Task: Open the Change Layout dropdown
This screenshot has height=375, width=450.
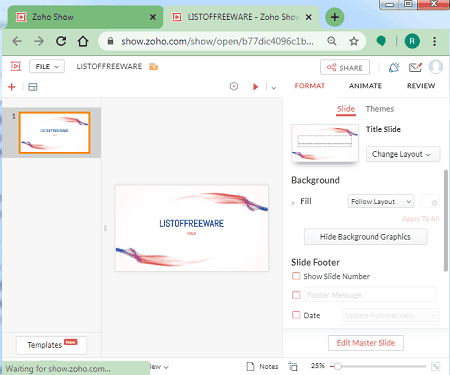Action: [403, 154]
